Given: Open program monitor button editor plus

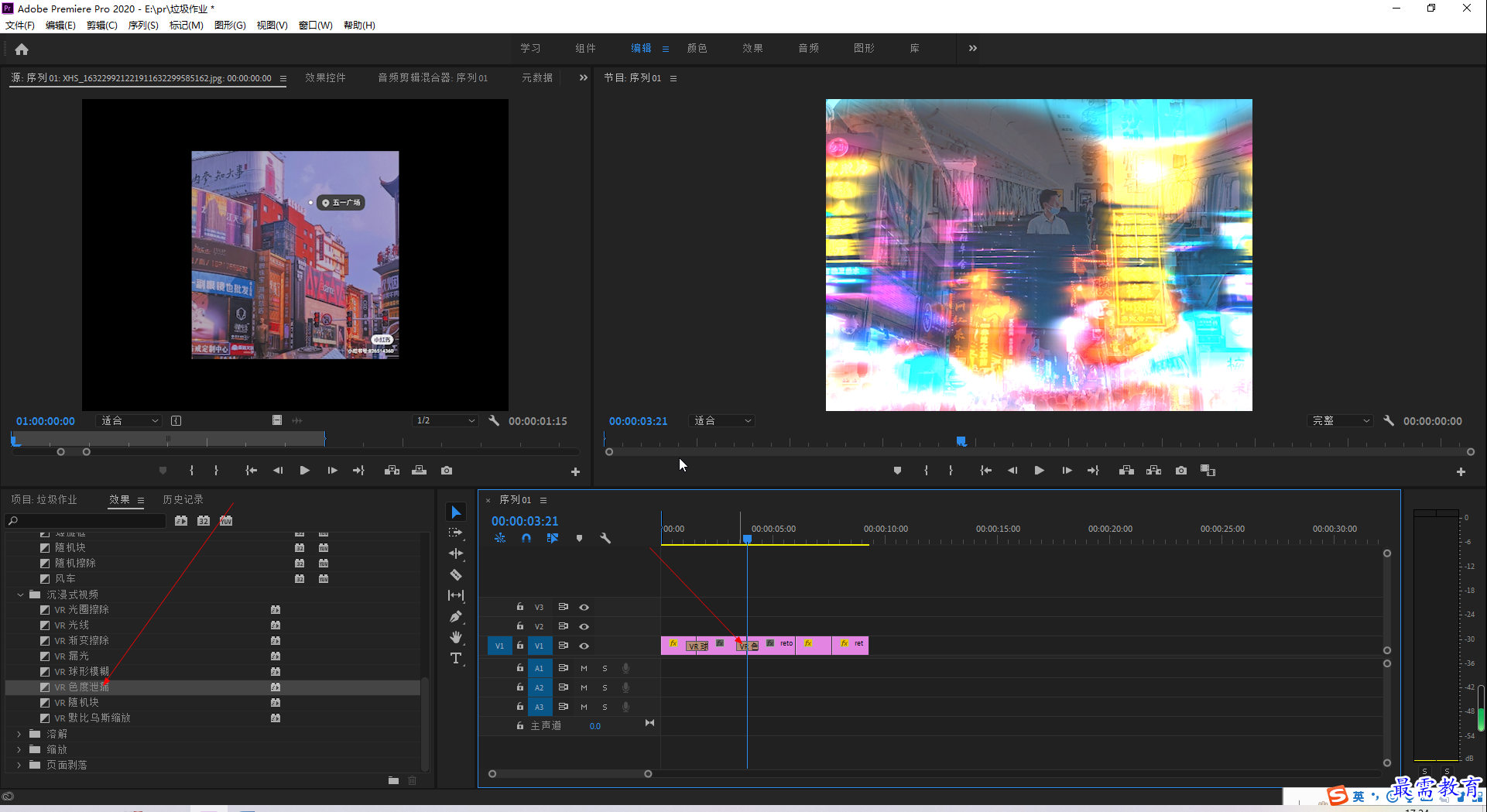Looking at the screenshot, I should (1461, 471).
